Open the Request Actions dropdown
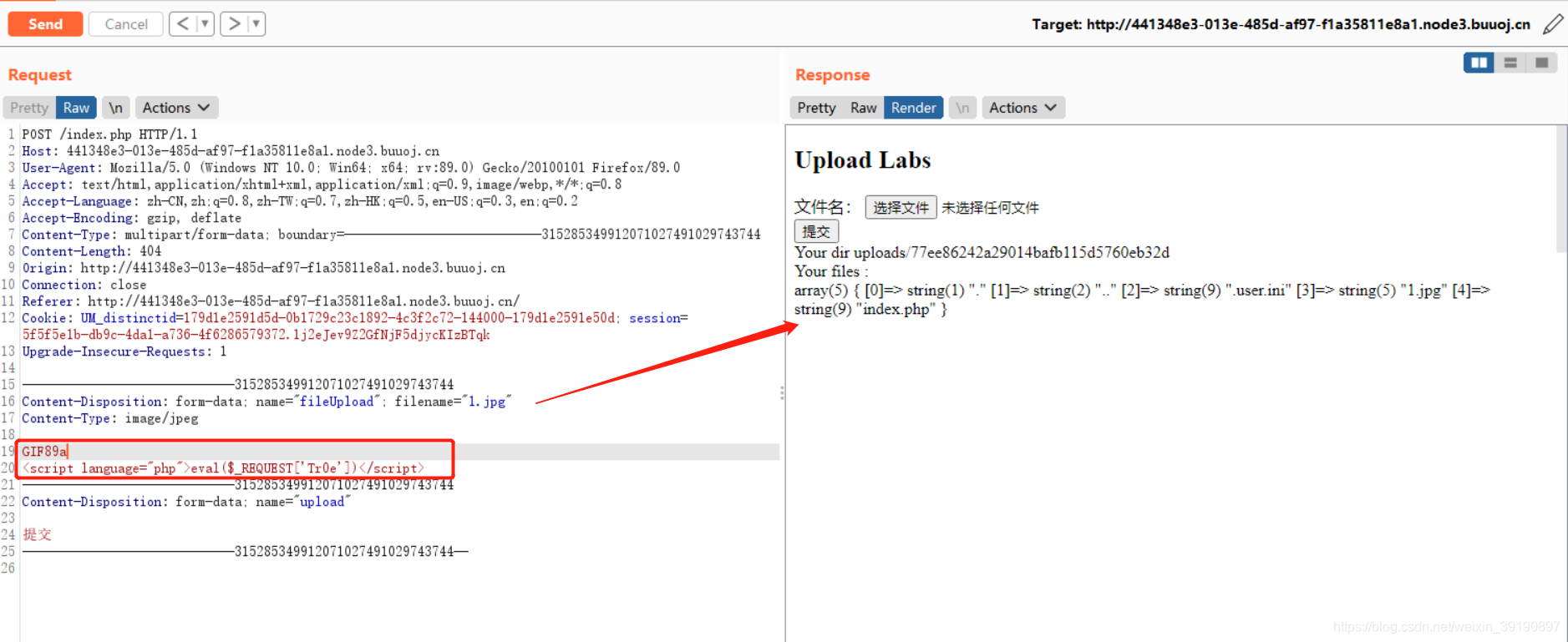Viewport: 1568px width, 642px height. (176, 108)
